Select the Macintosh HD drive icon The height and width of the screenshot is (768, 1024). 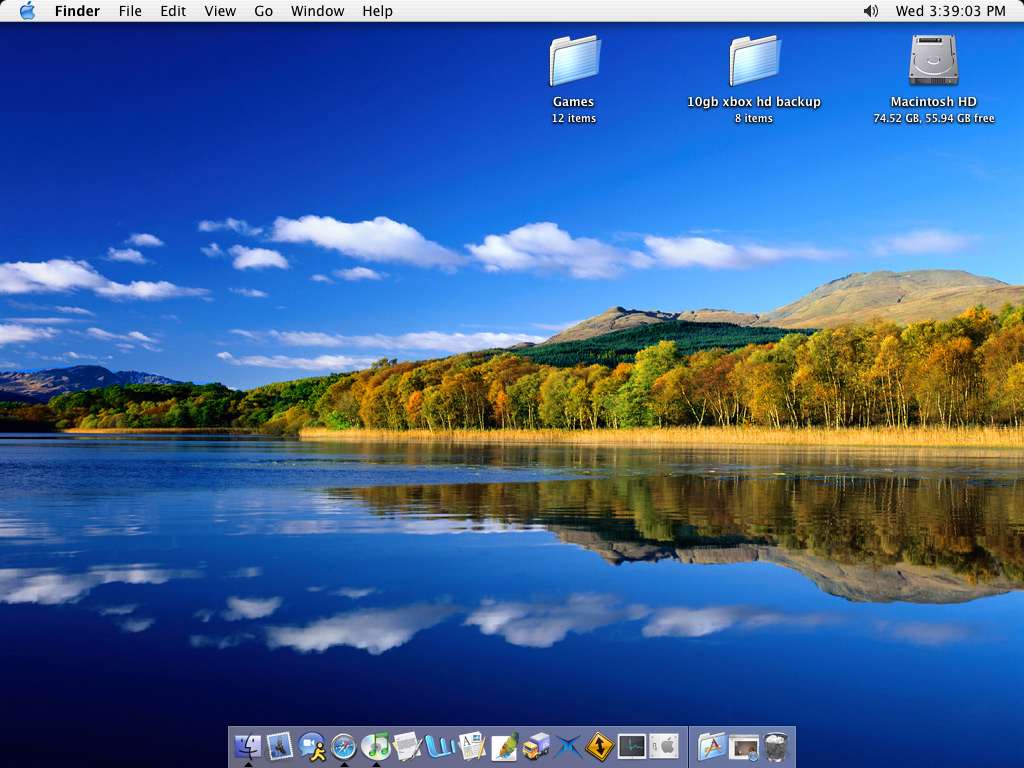click(x=933, y=61)
